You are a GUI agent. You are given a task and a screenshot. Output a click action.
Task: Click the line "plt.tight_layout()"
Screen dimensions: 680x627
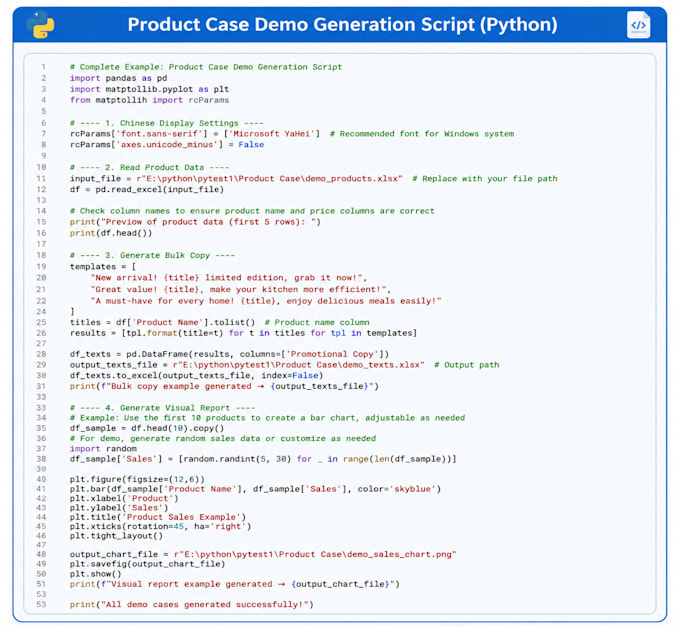[116, 536]
